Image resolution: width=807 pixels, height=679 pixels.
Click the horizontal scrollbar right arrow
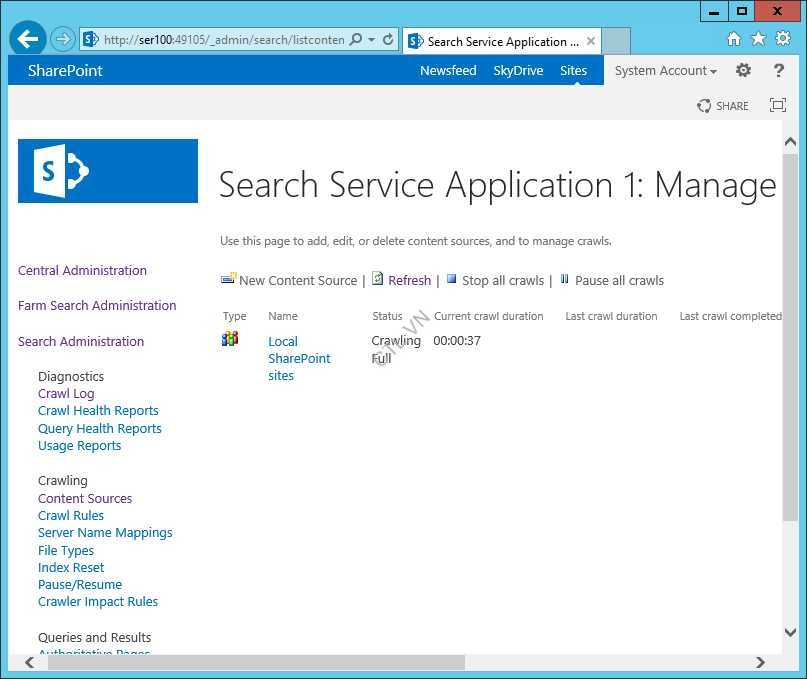[x=760, y=663]
